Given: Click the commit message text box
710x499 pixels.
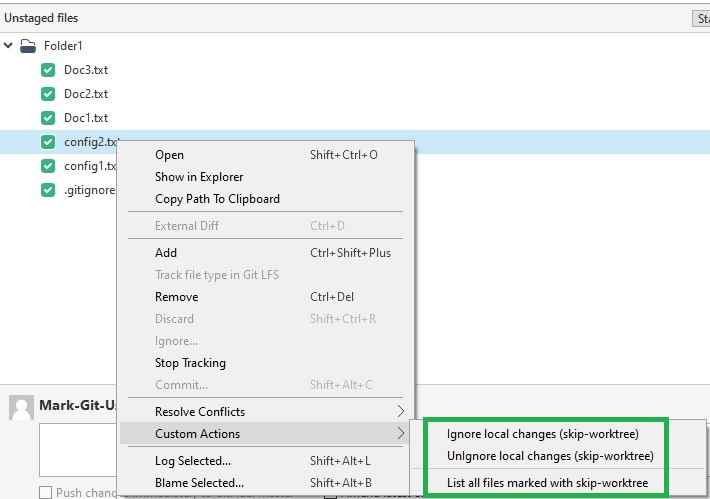Looking at the screenshot, I should pos(78,450).
